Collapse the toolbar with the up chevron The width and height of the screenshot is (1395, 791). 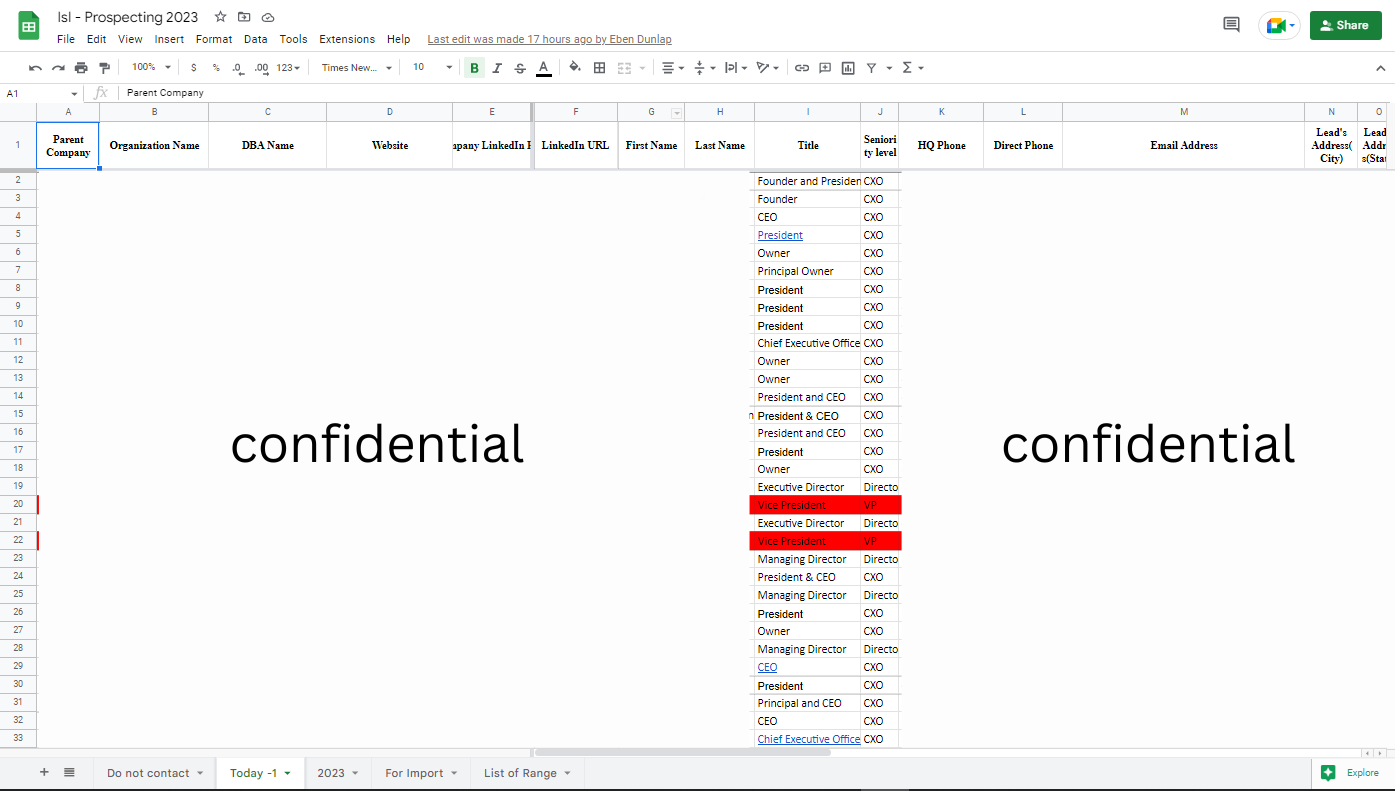point(1381,68)
